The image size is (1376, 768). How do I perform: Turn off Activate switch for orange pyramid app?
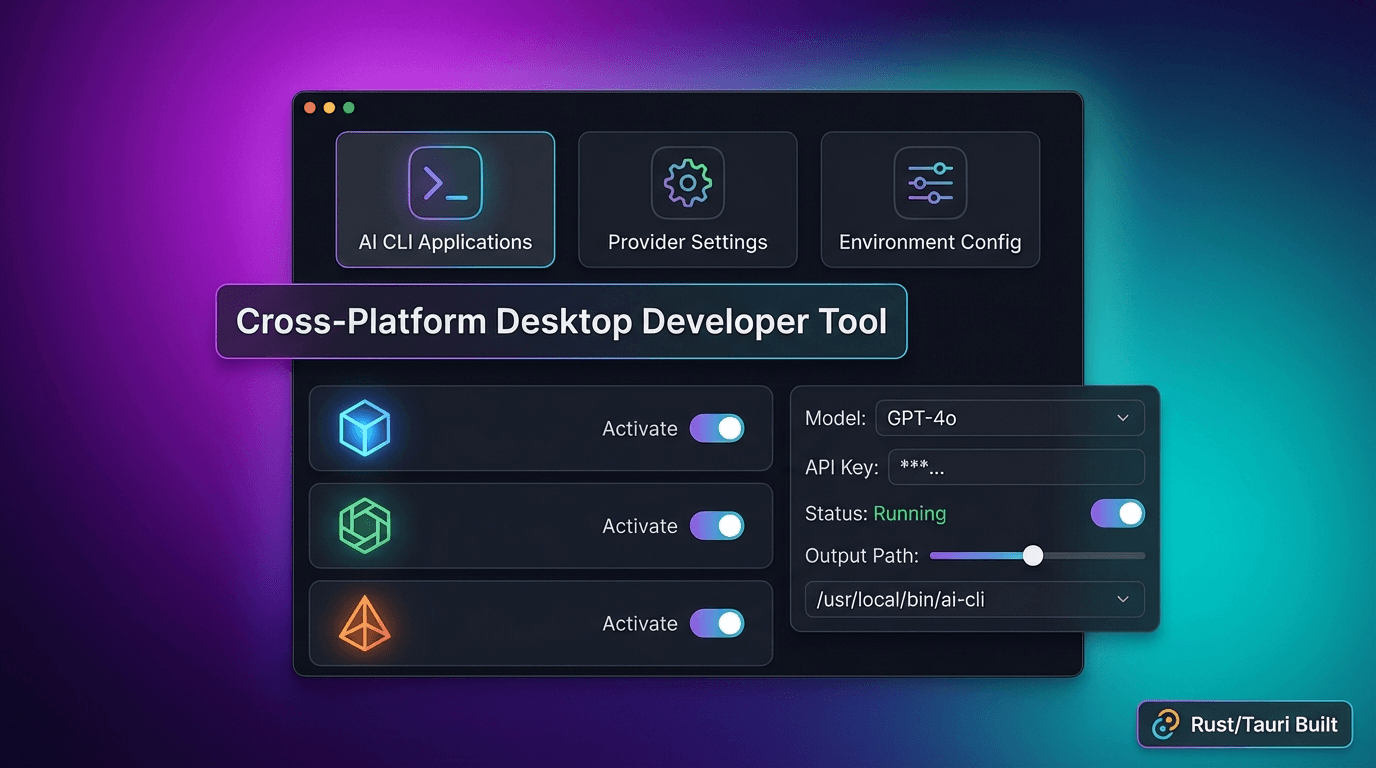pos(717,624)
